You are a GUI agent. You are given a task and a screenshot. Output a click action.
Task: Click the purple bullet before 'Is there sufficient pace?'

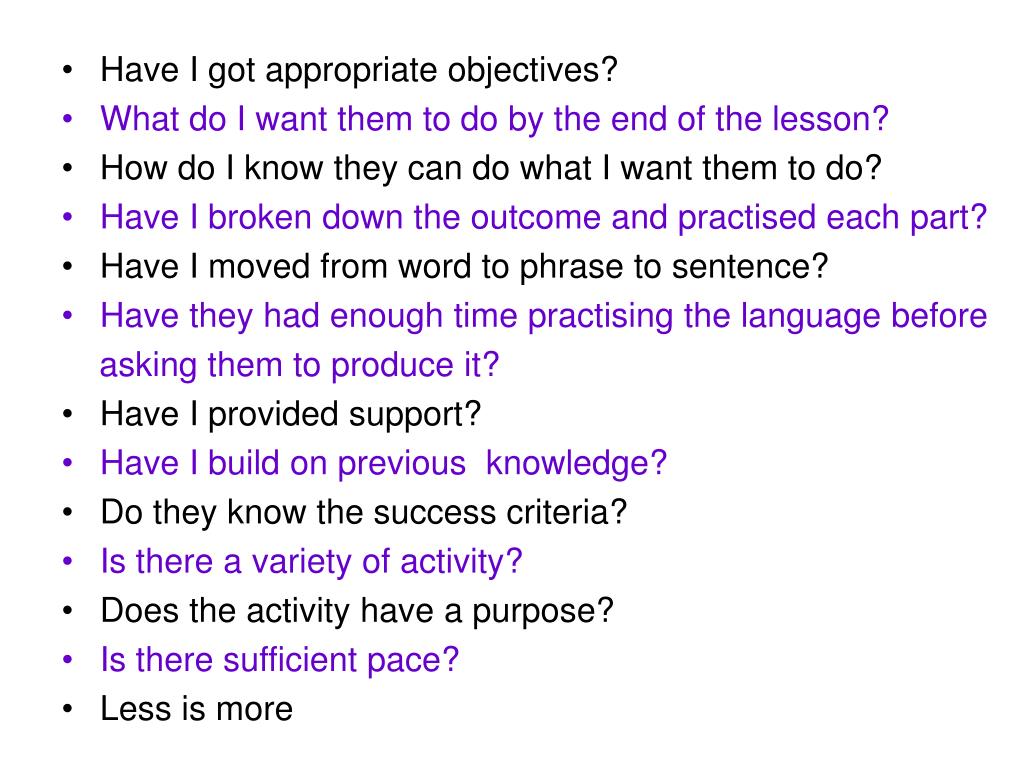(67, 660)
